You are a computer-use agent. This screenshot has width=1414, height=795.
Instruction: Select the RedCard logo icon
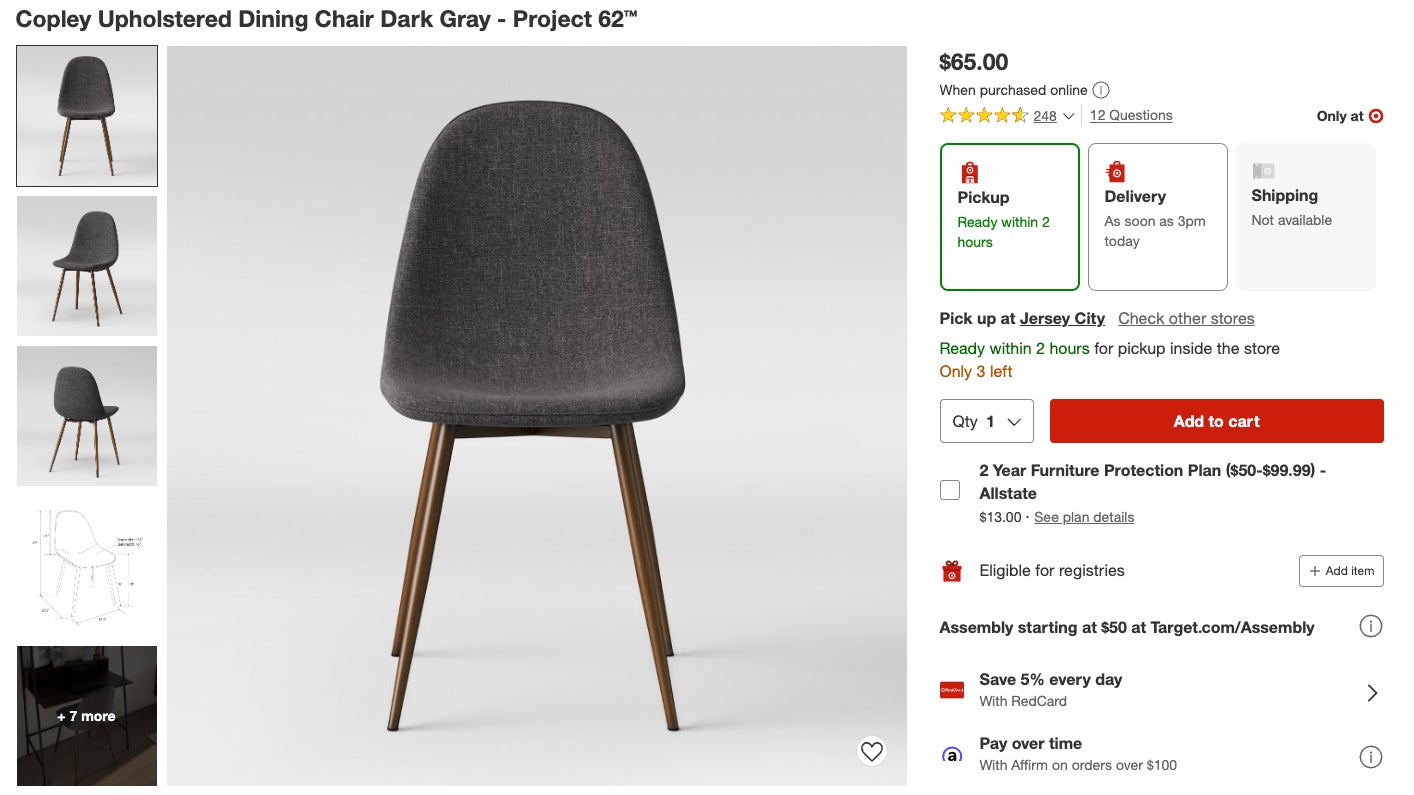pos(952,689)
